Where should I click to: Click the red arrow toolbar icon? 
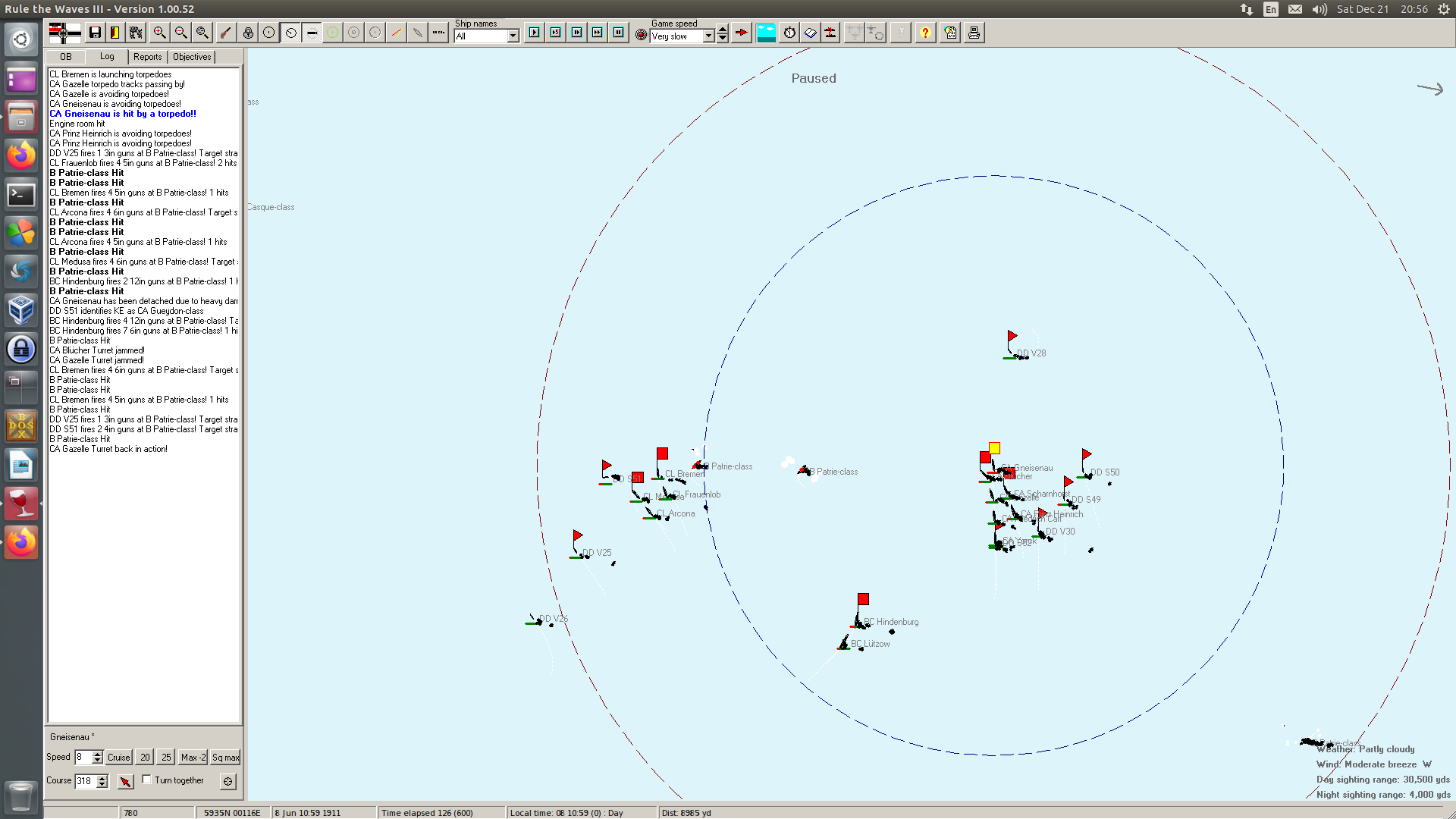click(x=742, y=33)
